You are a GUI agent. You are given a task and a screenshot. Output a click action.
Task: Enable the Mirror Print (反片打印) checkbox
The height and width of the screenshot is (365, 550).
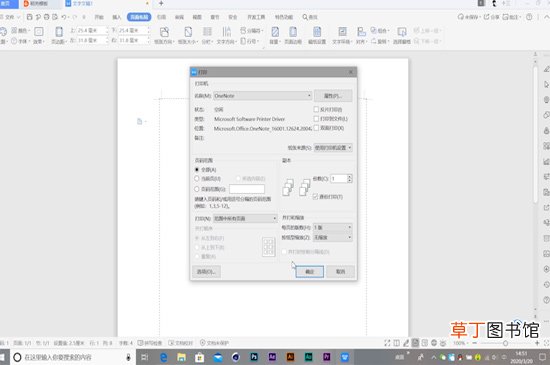[x=316, y=109]
